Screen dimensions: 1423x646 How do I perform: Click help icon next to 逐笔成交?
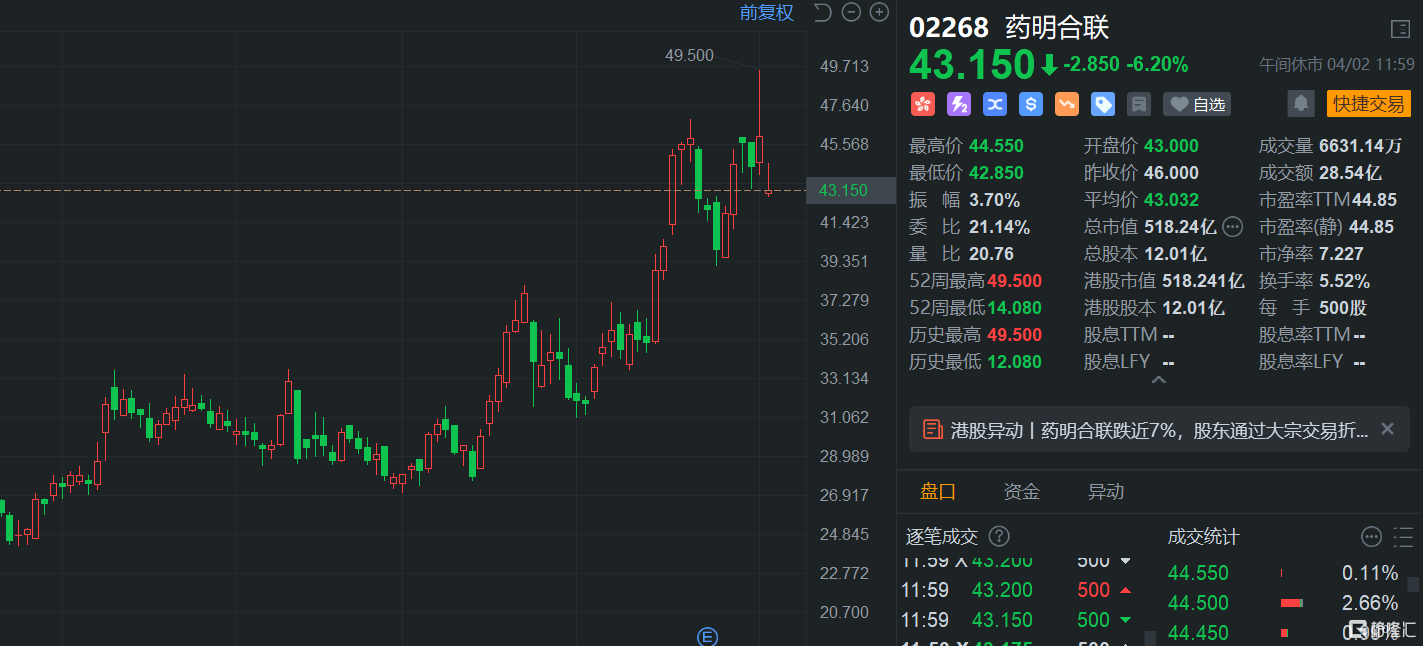pyautogui.click(x=998, y=537)
